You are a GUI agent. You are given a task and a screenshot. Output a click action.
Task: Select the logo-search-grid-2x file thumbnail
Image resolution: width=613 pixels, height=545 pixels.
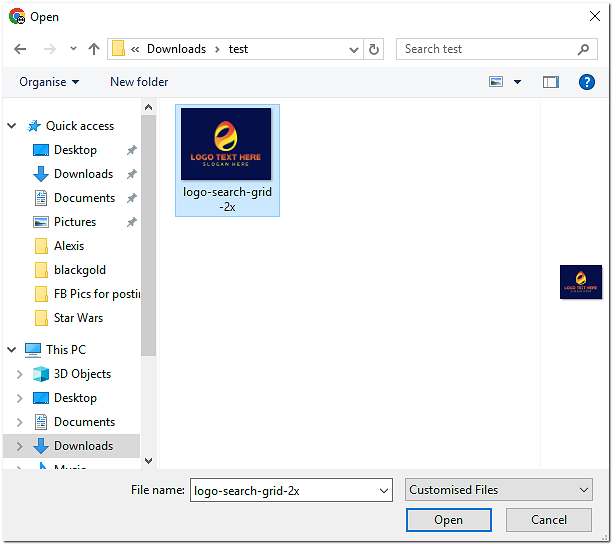(227, 145)
